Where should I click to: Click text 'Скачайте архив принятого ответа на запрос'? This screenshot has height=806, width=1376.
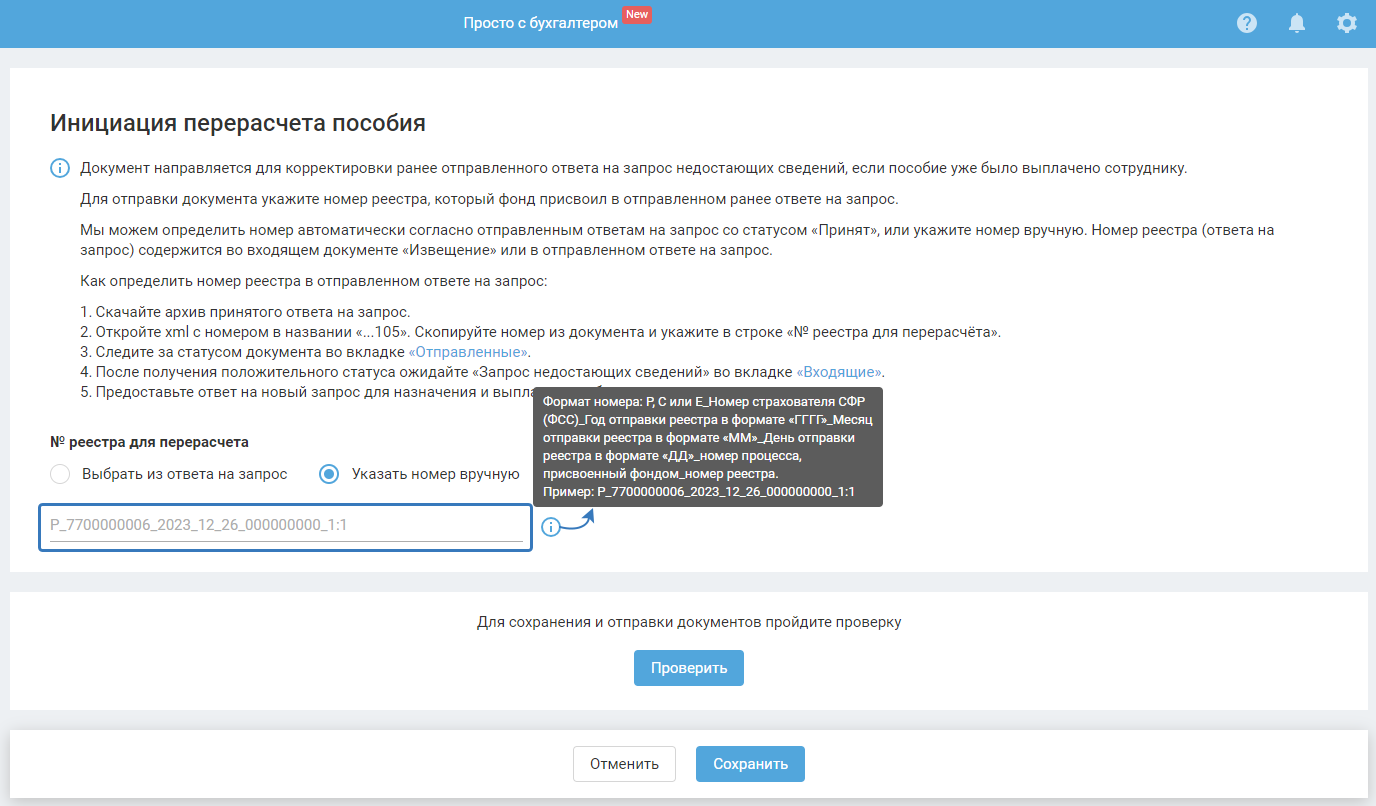[253, 312]
